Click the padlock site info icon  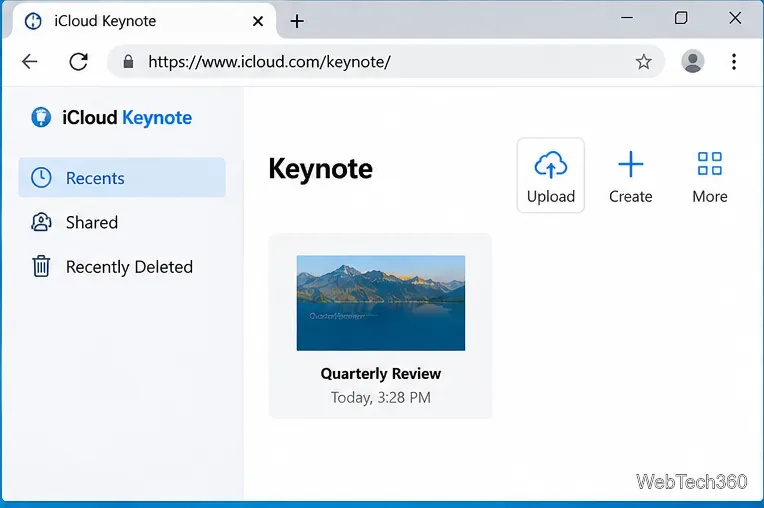tap(128, 61)
